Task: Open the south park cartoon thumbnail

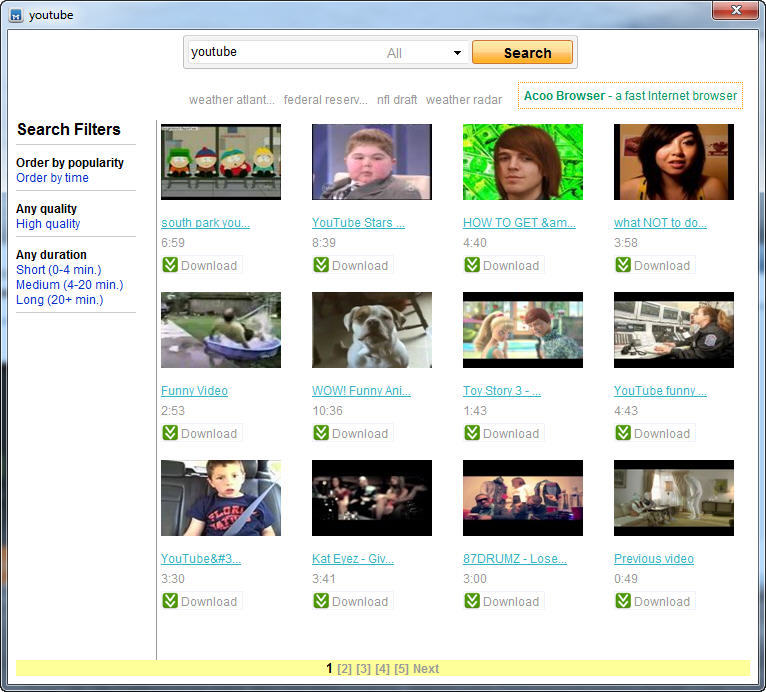Action: [x=221, y=162]
